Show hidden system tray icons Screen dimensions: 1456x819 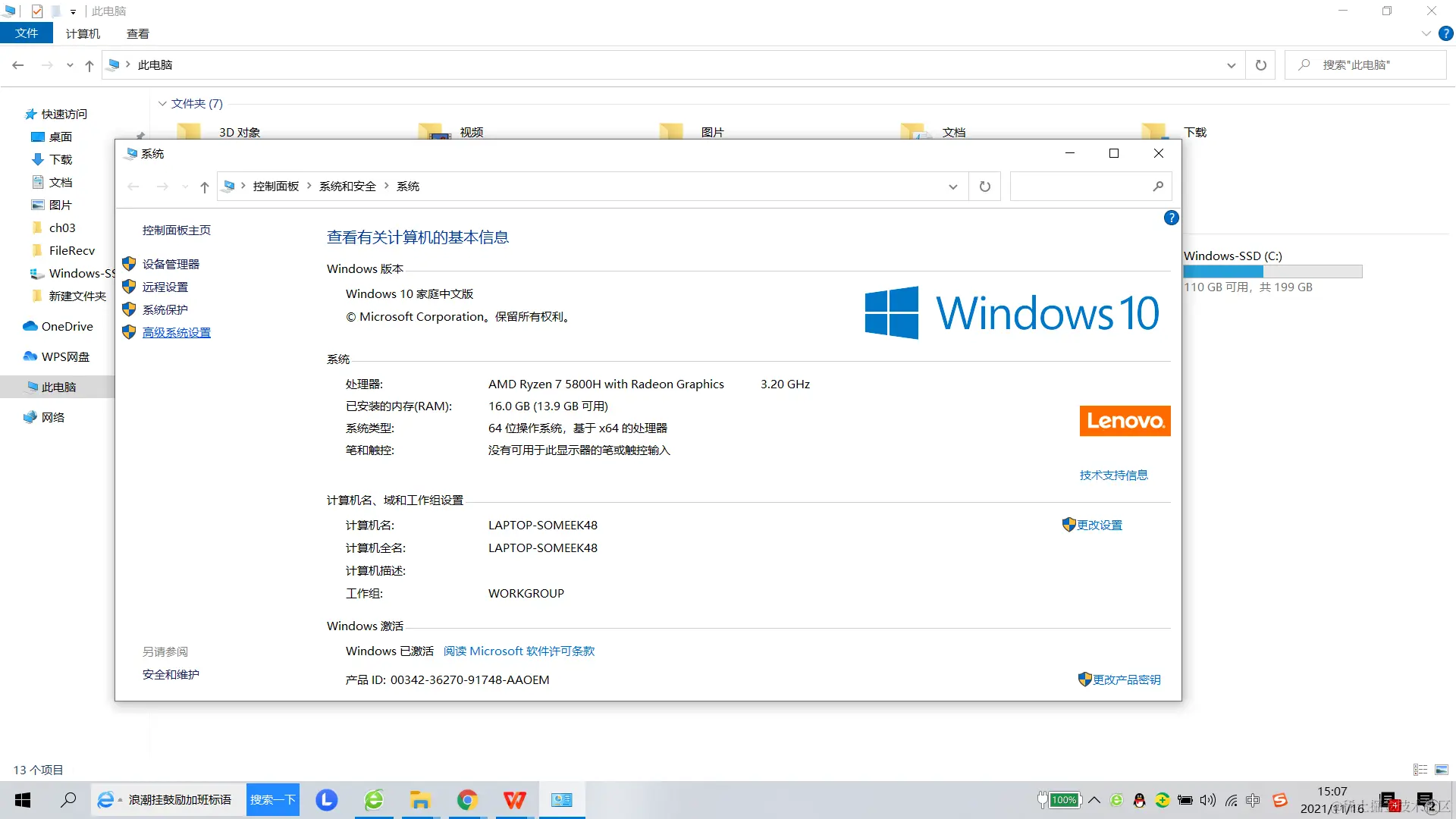tap(1094, 800)
